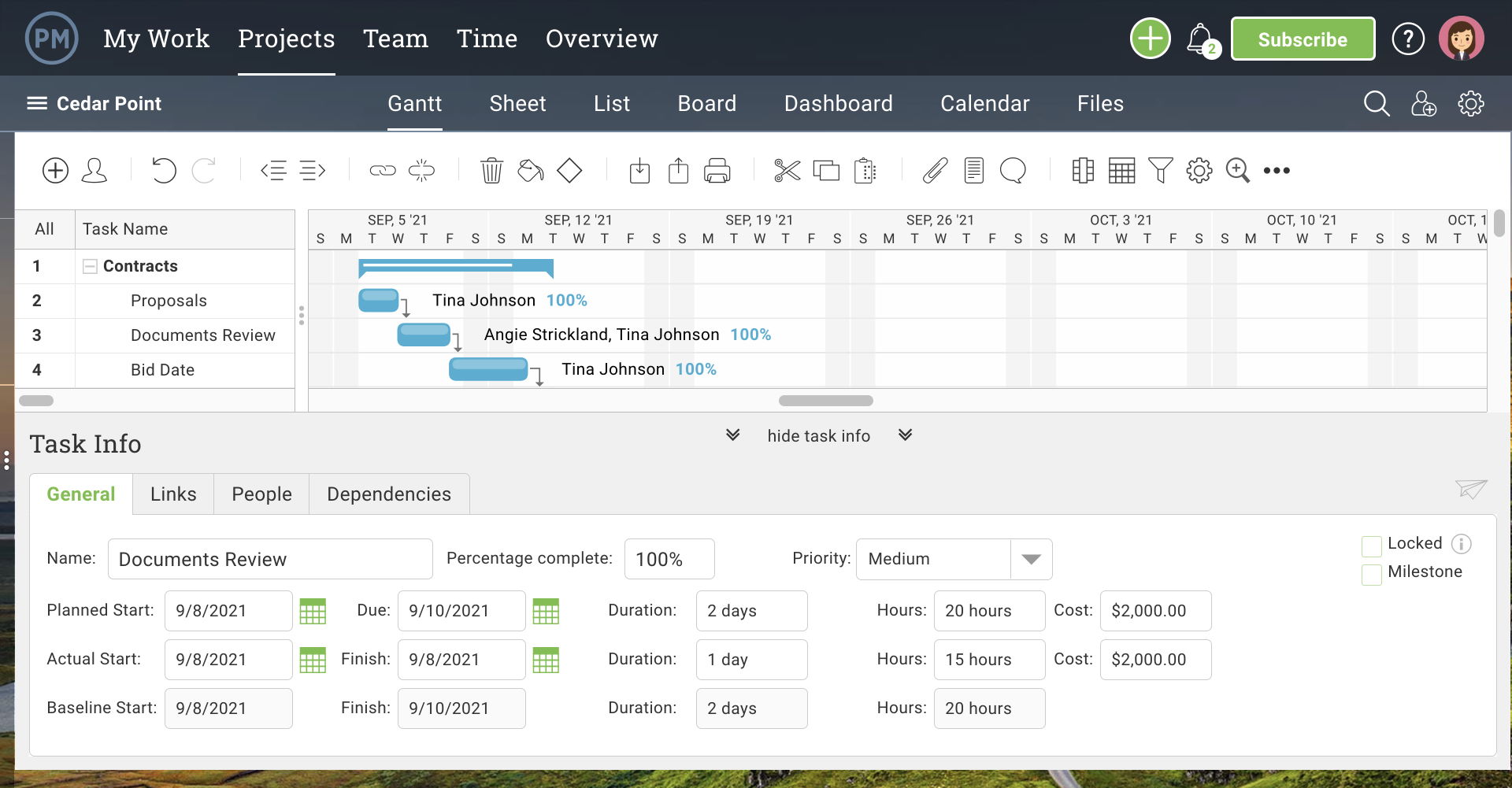The height and width of the screenshot is (788, 1512).
Task: Toggle the Milestone checkbox
Action: 1372,575
